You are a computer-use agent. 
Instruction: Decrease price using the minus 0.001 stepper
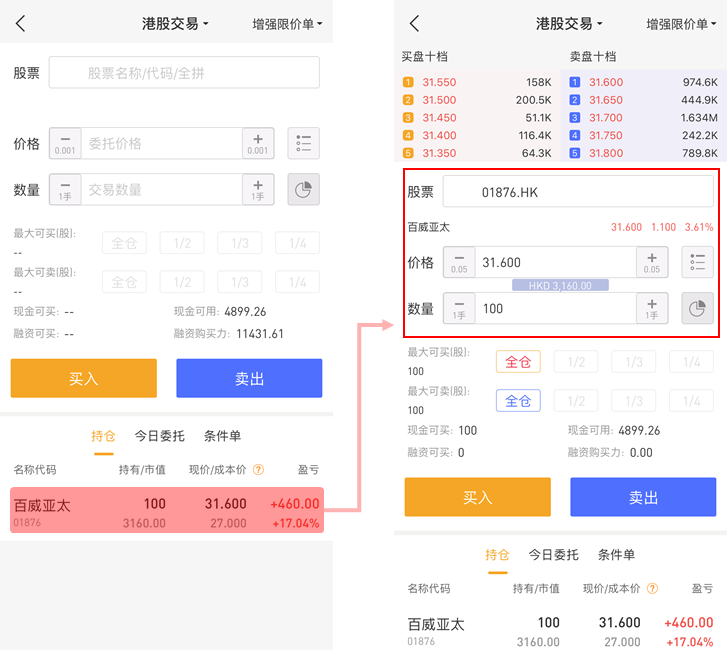(x=65, y=143)
